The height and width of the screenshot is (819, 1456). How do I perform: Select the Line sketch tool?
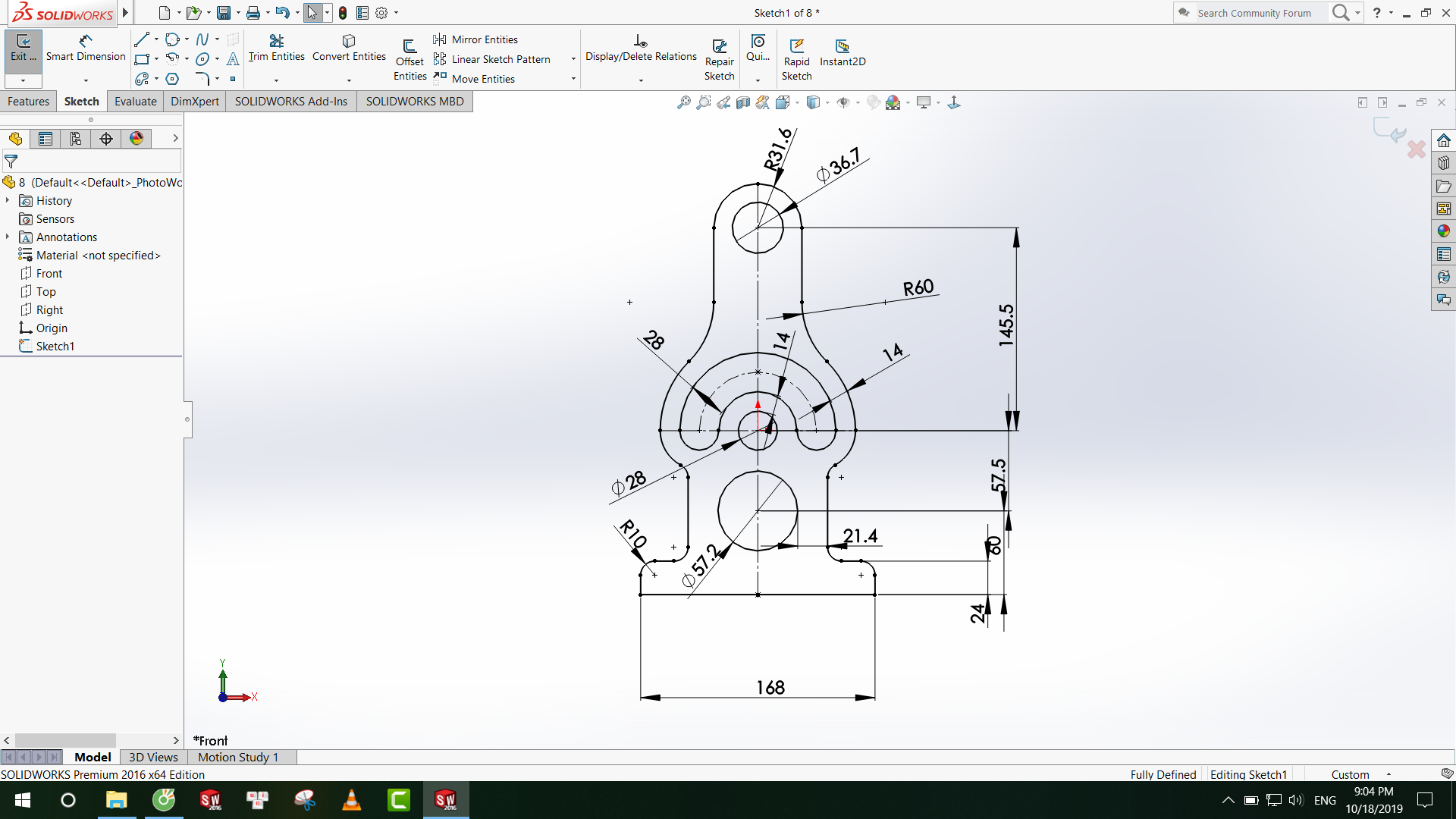[142, 39]
